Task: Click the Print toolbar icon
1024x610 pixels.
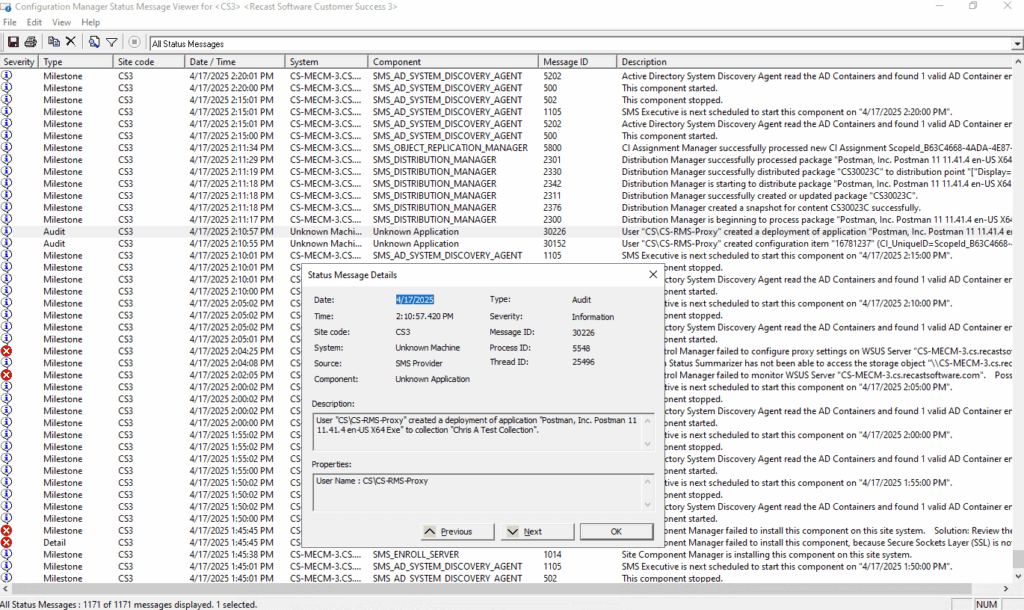Action: [30, 42]
